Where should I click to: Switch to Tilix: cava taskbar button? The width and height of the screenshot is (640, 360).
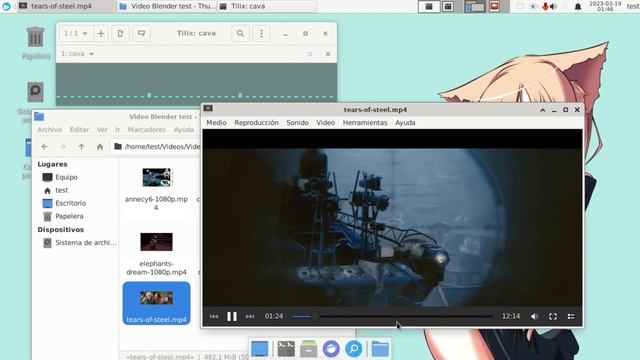coord(267,6)
